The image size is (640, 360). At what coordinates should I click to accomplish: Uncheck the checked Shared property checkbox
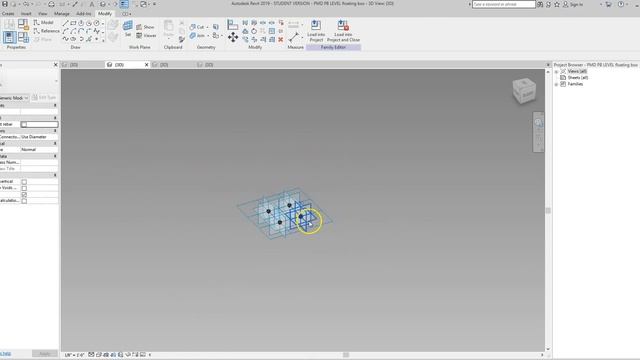[x=24, y=195]
